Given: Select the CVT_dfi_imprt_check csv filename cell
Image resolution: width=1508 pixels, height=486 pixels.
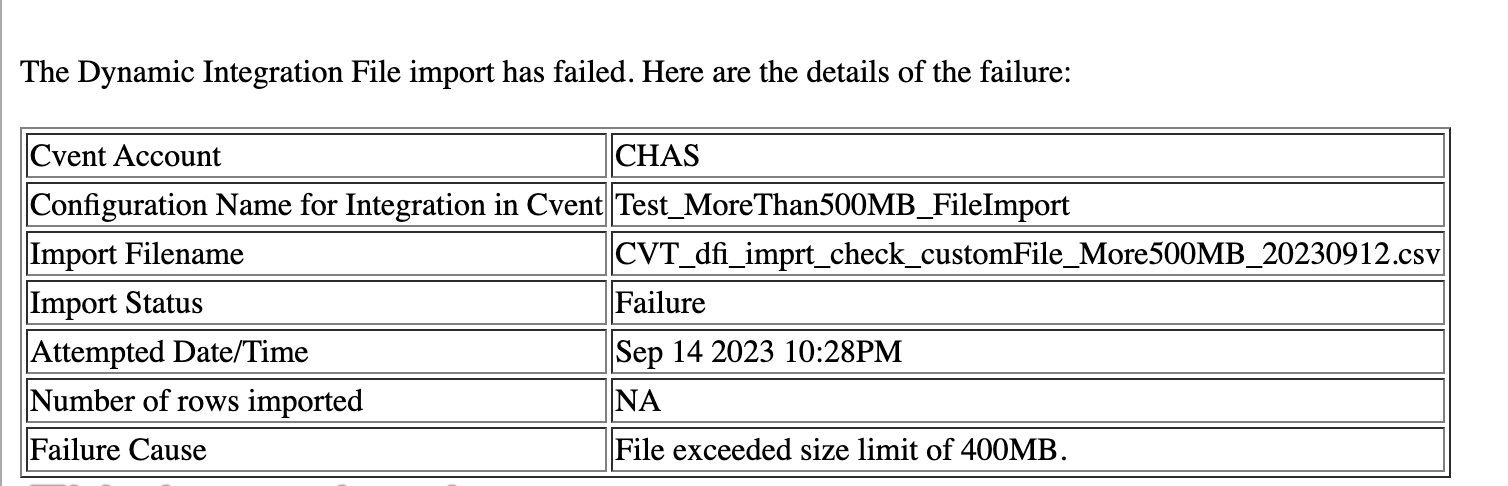Looking at the screenshot, I should (x=1027, y=254).
